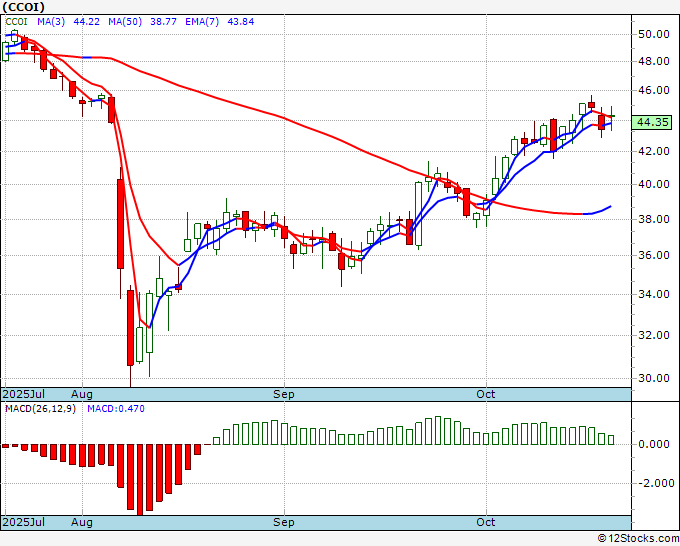Viewport: 680px width, 546px height.
Task: Click the MACD(26,12,9) indicator label
Action: (x=40, y=409)
